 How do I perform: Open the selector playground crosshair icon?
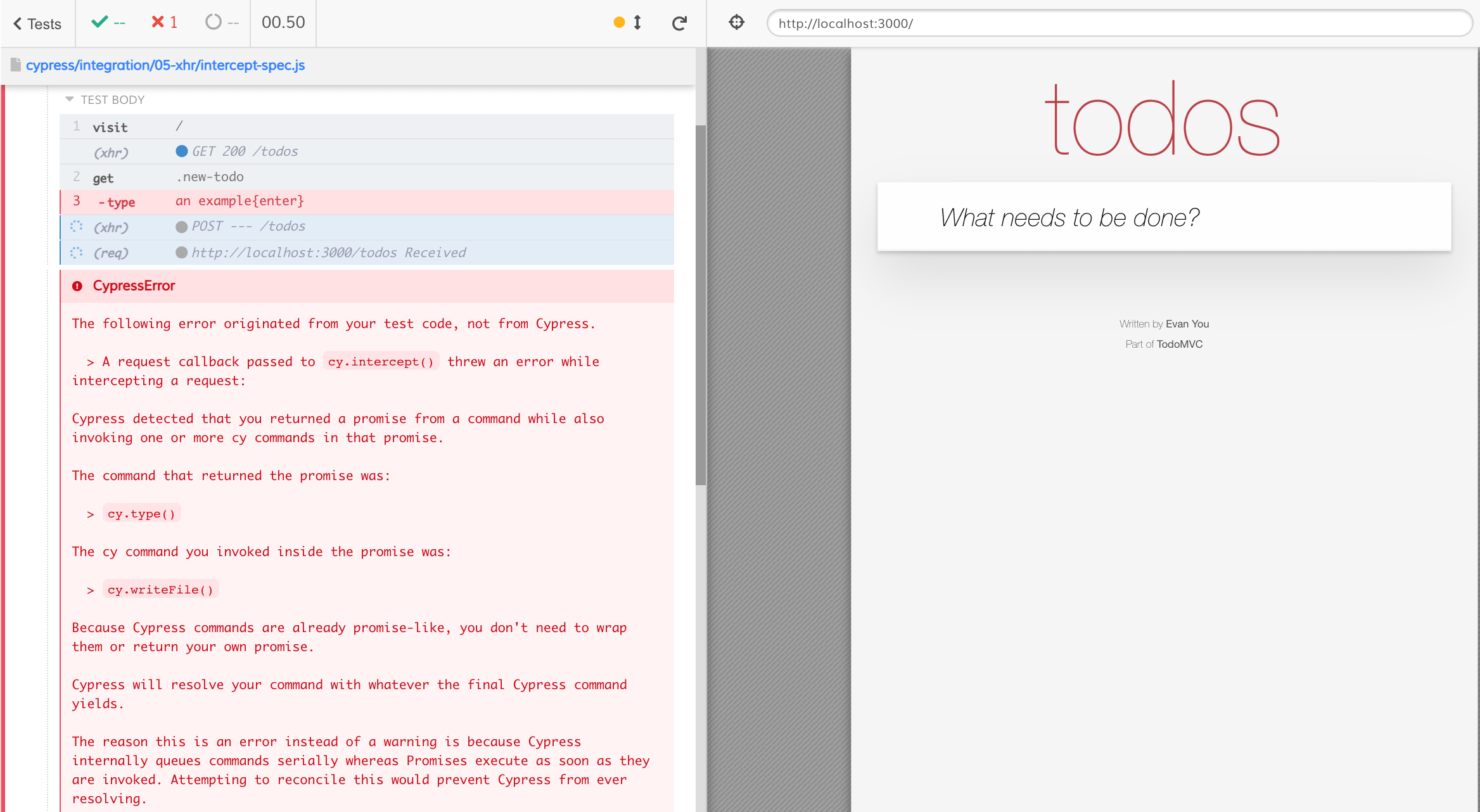pyautogui.click(x=736, y=23)
